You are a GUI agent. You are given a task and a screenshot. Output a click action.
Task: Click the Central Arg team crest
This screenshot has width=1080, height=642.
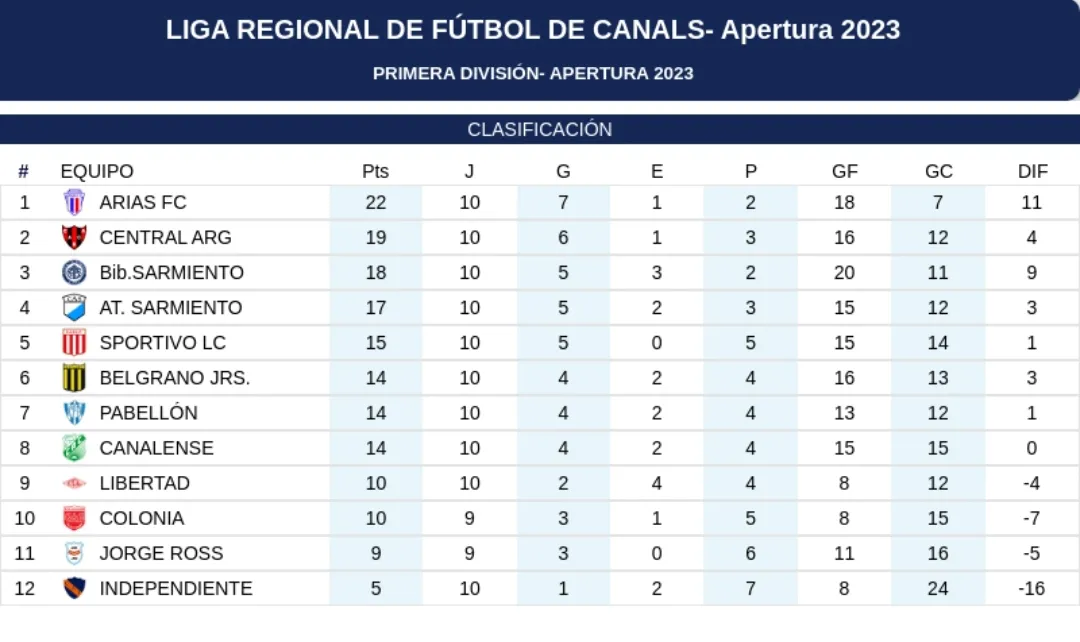pos(74,237)
